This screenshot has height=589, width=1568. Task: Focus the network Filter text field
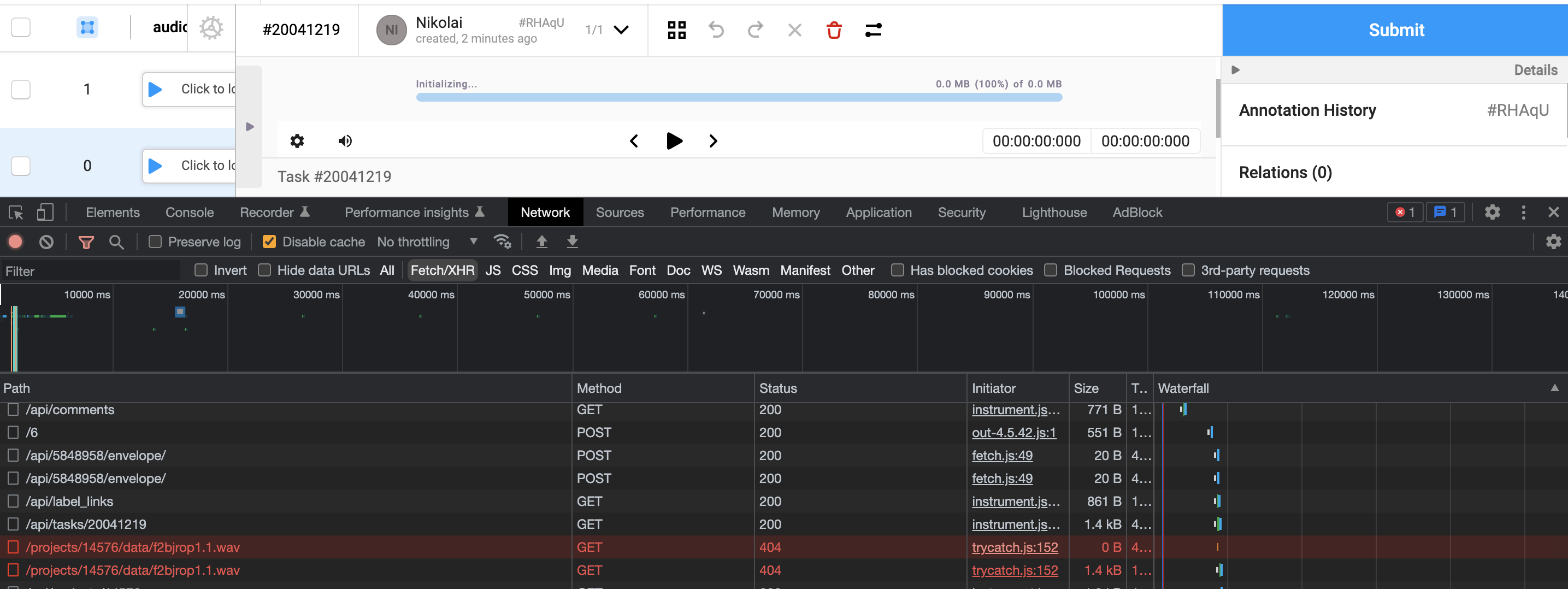pos(91,271)
